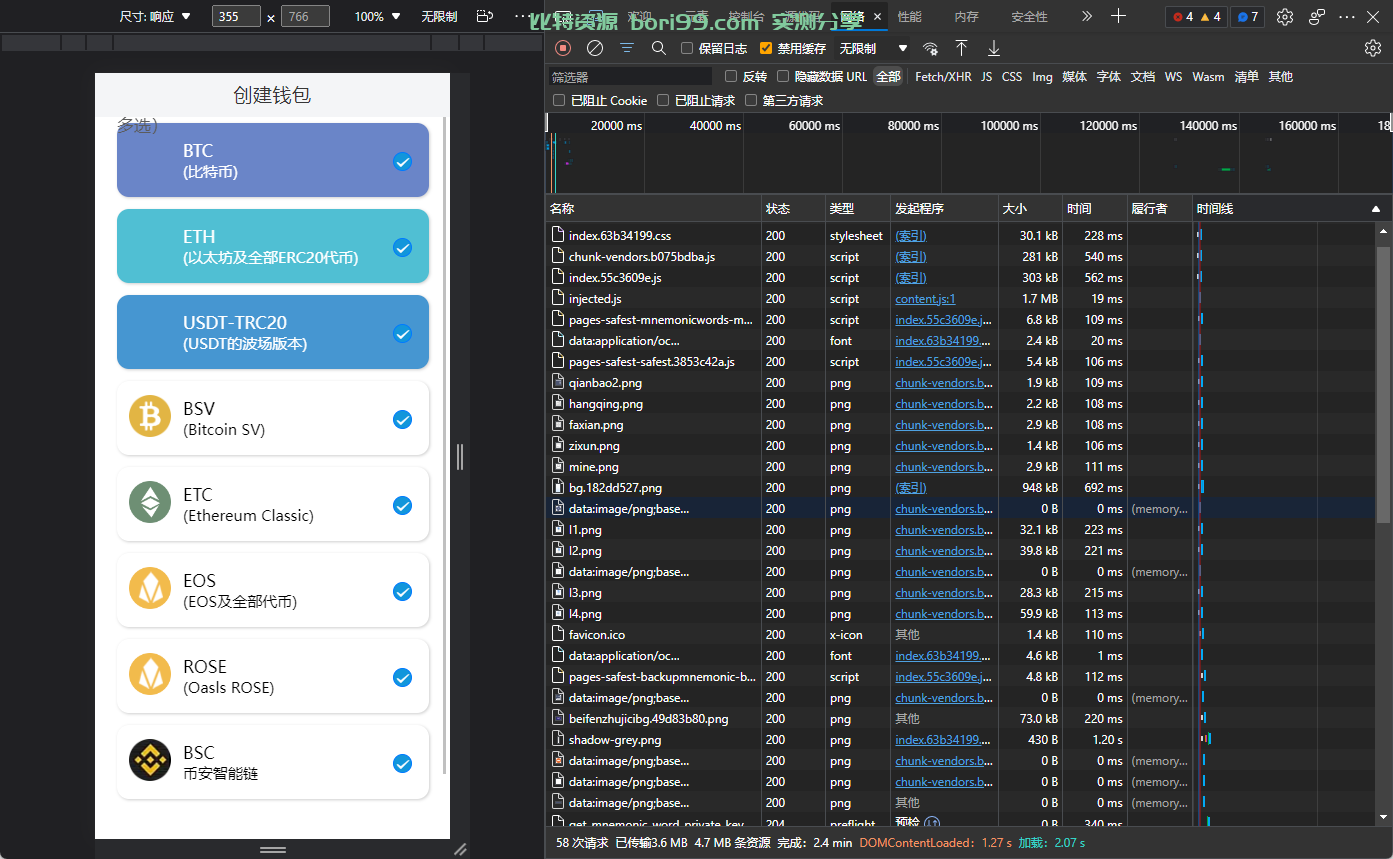Image resolution: width=1393 pixels, height=859 pixels.
Task: Select the Fetch/XHR filter
Action: [x=943, y=76]
